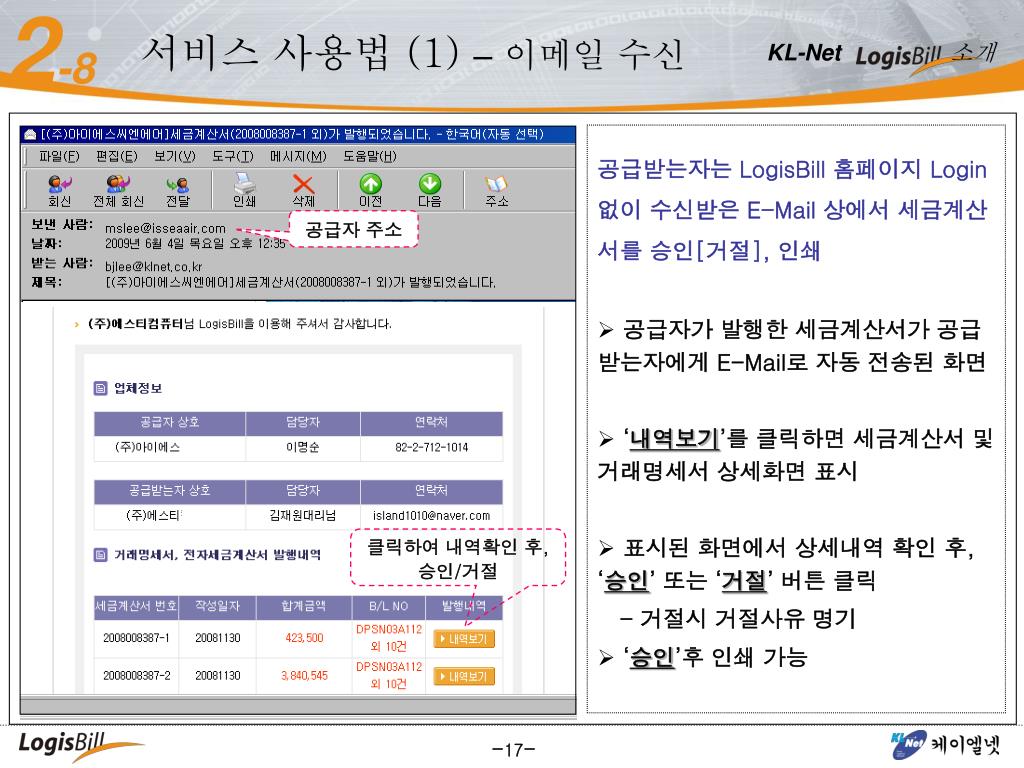Click the contact person 김재원대리님
The height and width of the screenshot is (768, 1024).
302,515
